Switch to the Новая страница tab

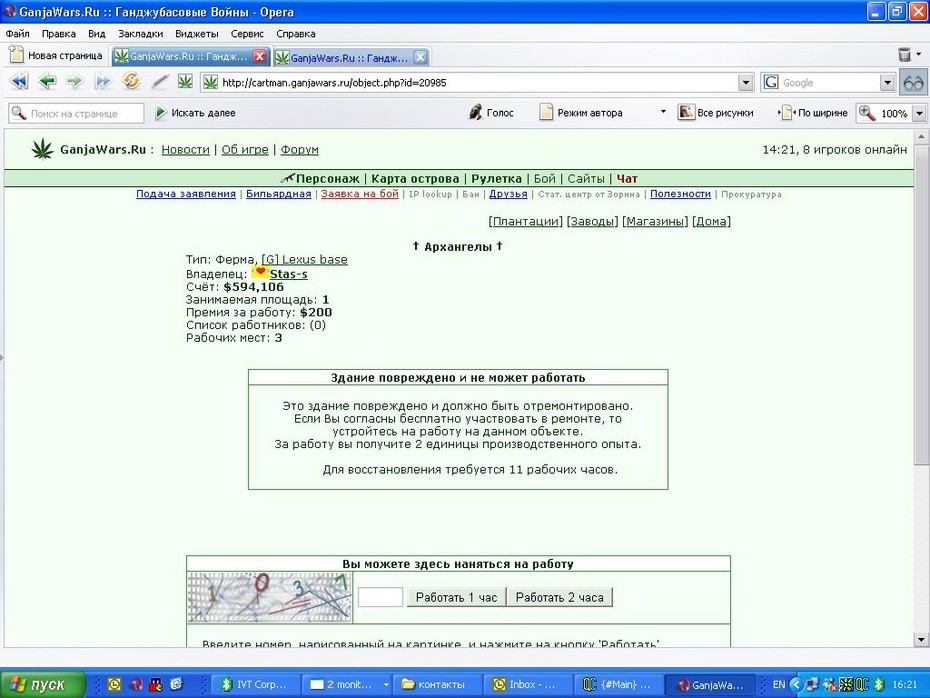coord(57,56)
